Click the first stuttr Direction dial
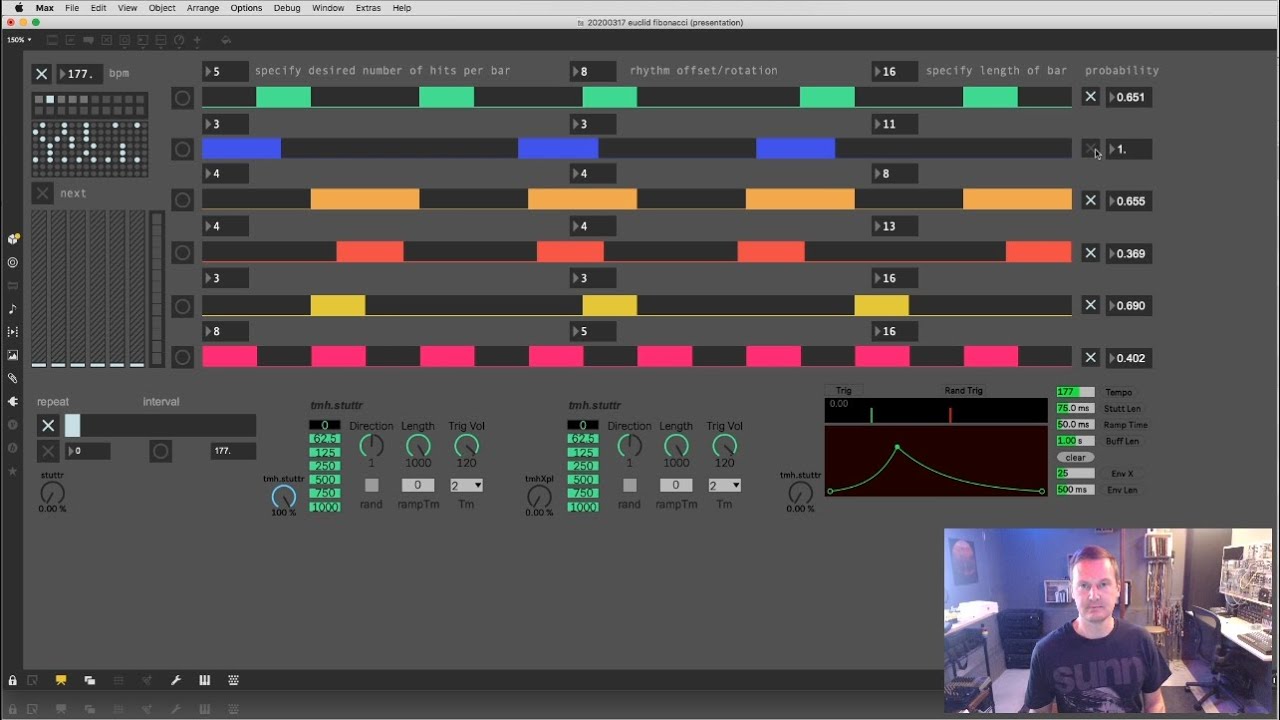1280x720 pixels. tap(371, 445)
